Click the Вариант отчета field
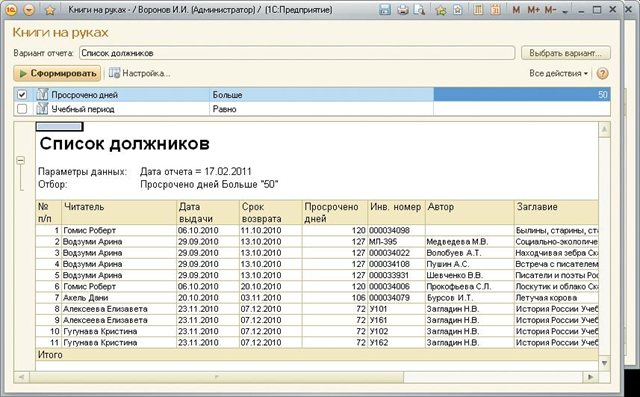Viewport: 640px width, 397px height. 297,53
